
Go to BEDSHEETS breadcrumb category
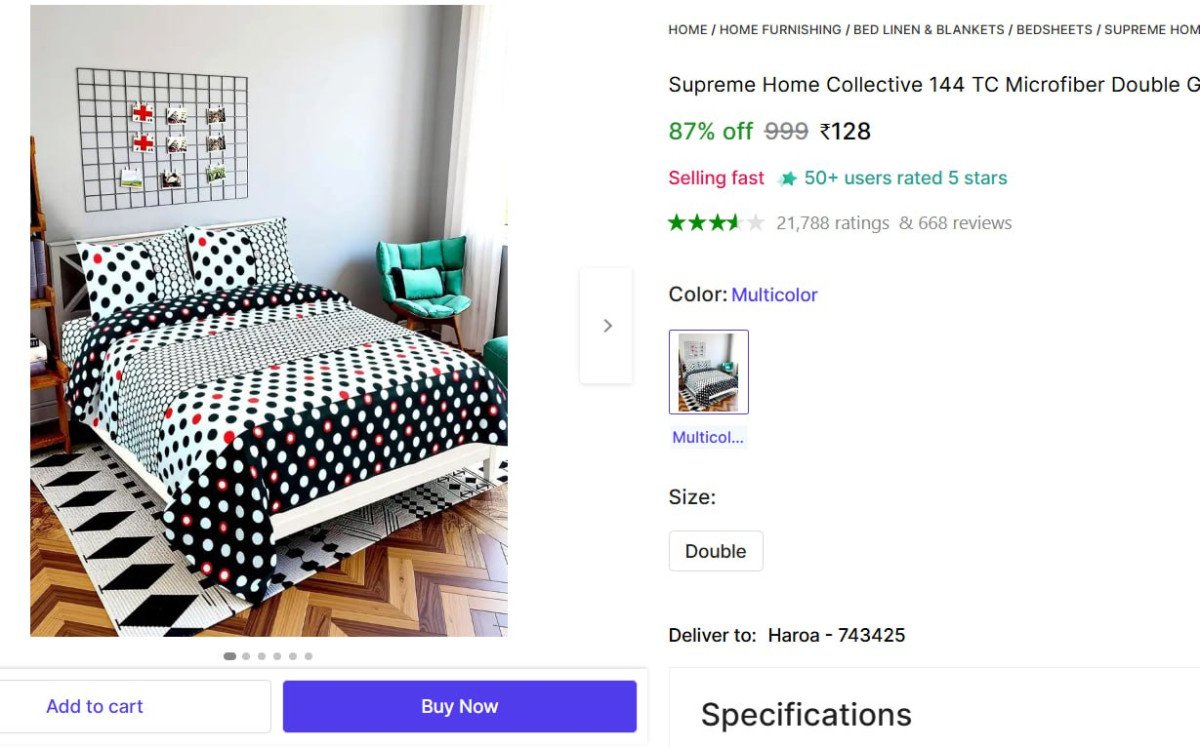pos(1054,30)
